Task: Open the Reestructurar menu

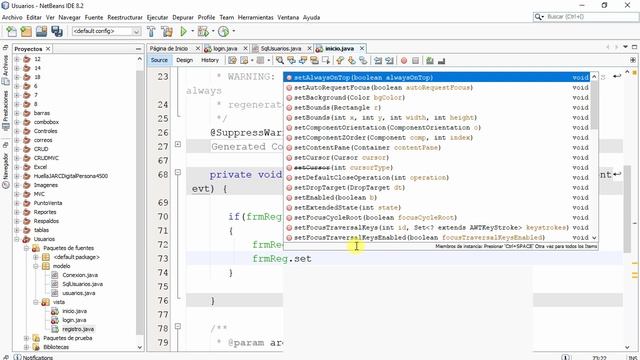Action: [125, 18]
